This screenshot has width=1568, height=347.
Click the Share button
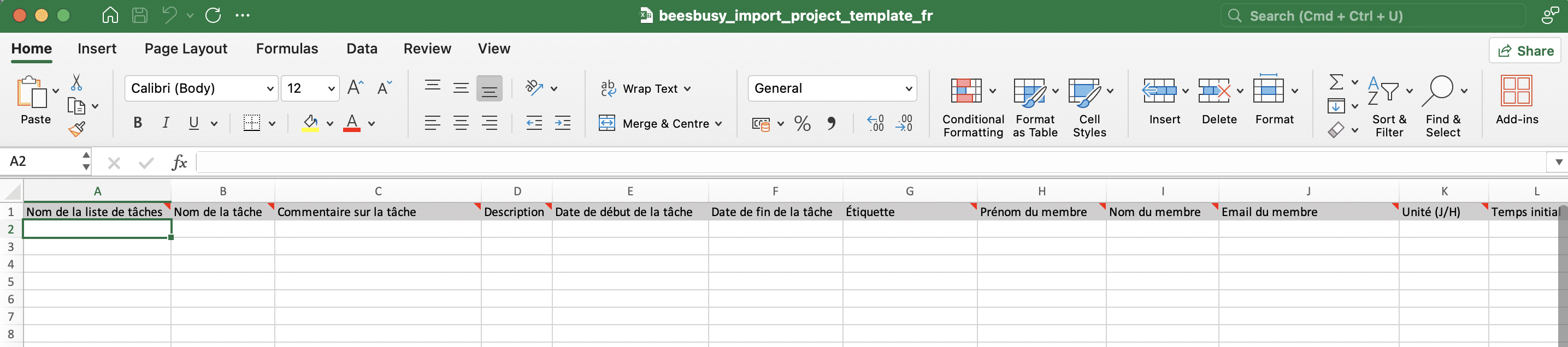1525,50
